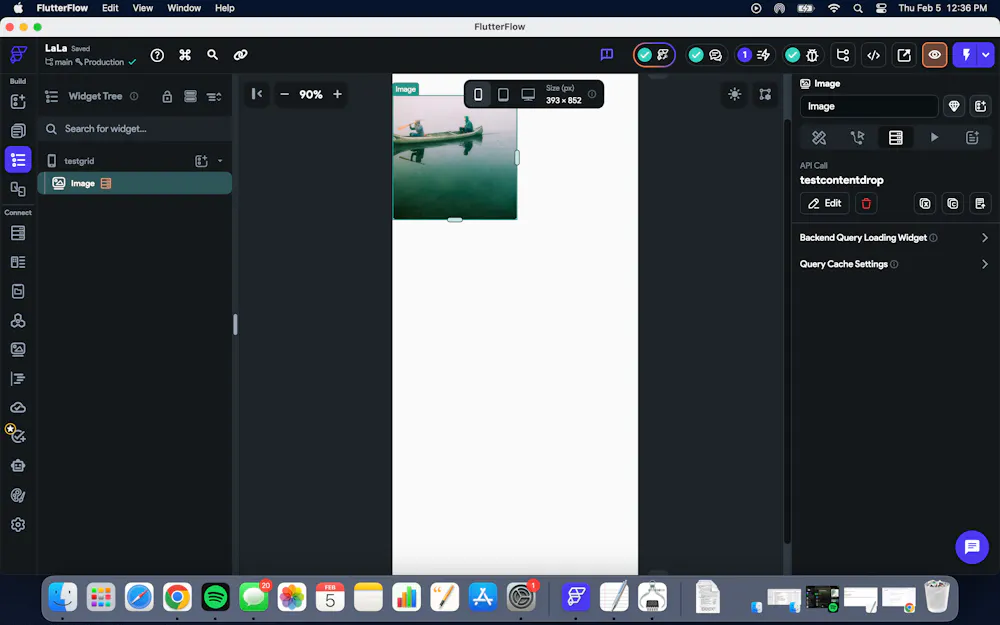
Task: Open the keyboard shortcuts command icon
Action: [x=185, y=55]
